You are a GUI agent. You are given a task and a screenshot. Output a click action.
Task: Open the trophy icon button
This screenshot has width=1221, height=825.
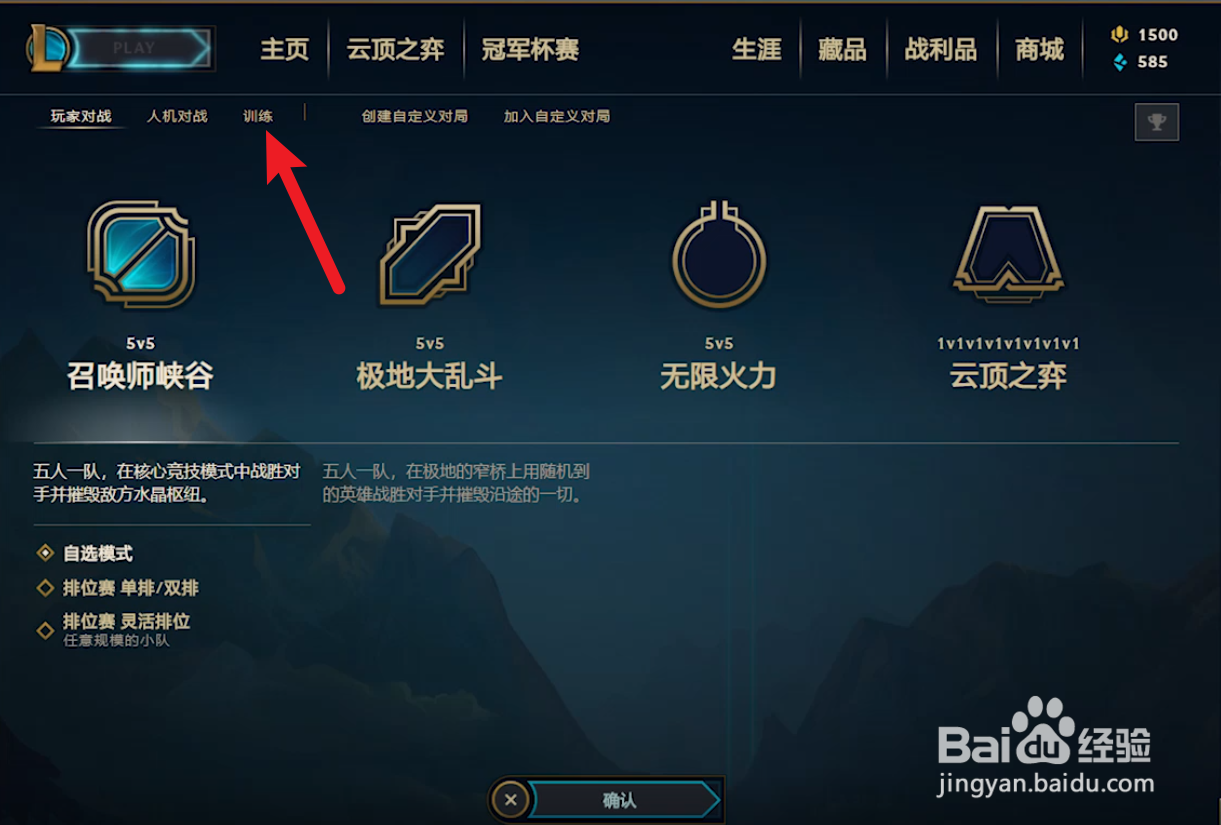[1157, 122]
